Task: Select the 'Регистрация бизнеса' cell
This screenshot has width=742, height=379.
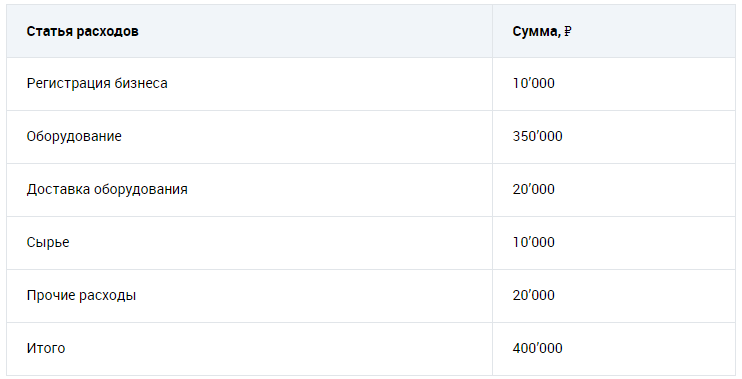Action: (249, 84)
